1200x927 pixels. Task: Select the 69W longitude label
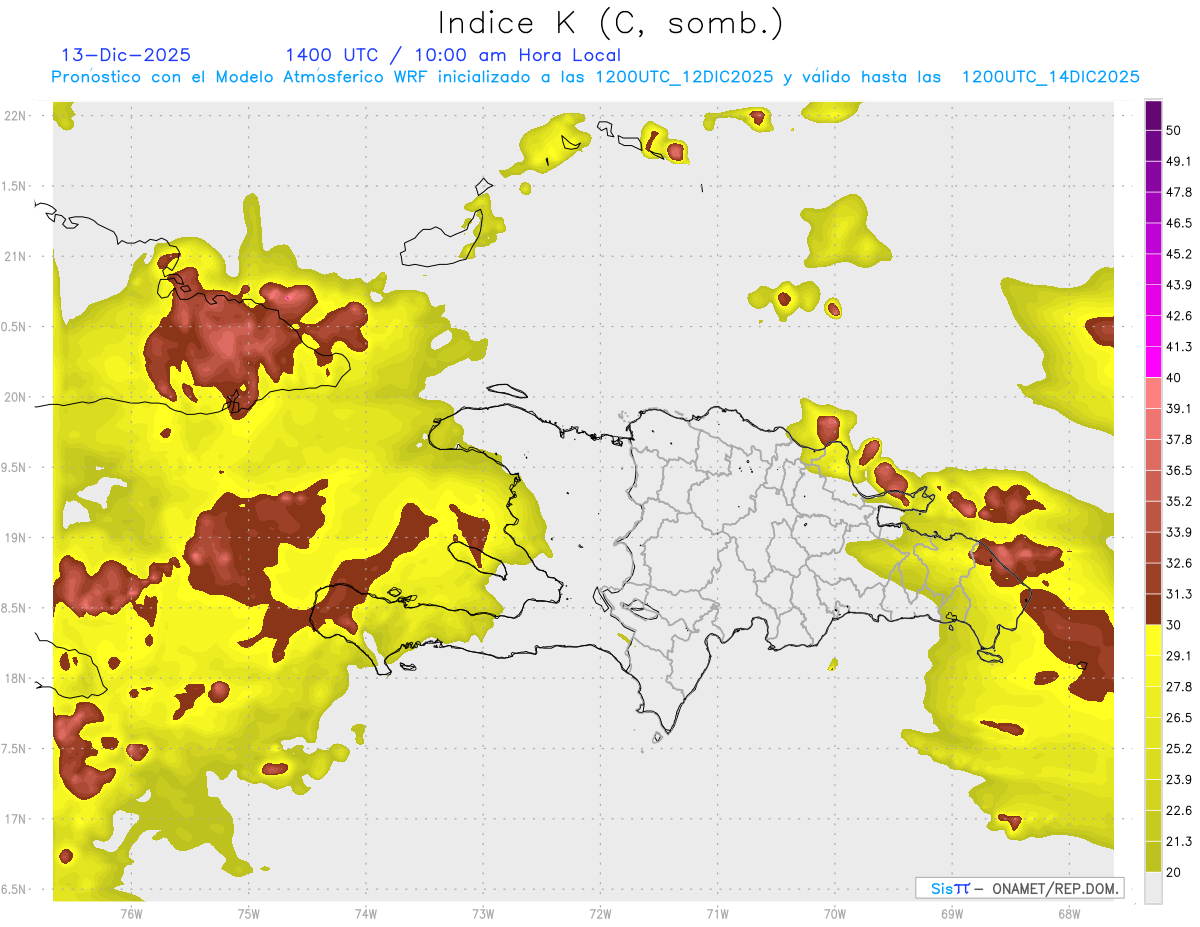[951, 913]
